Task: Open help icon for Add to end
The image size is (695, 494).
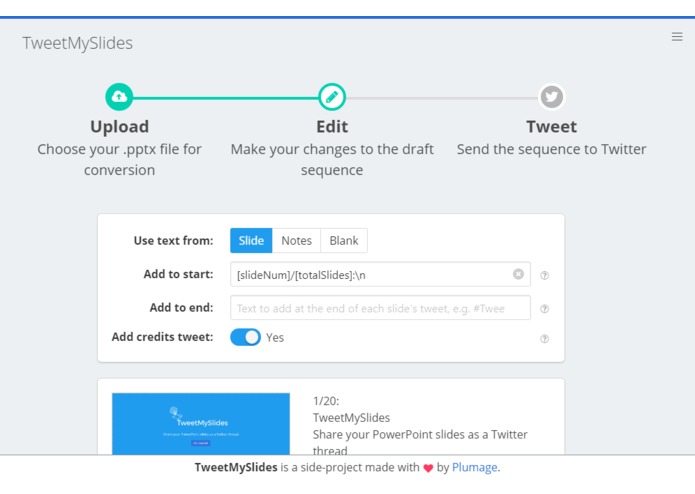Action: [545, 309]
